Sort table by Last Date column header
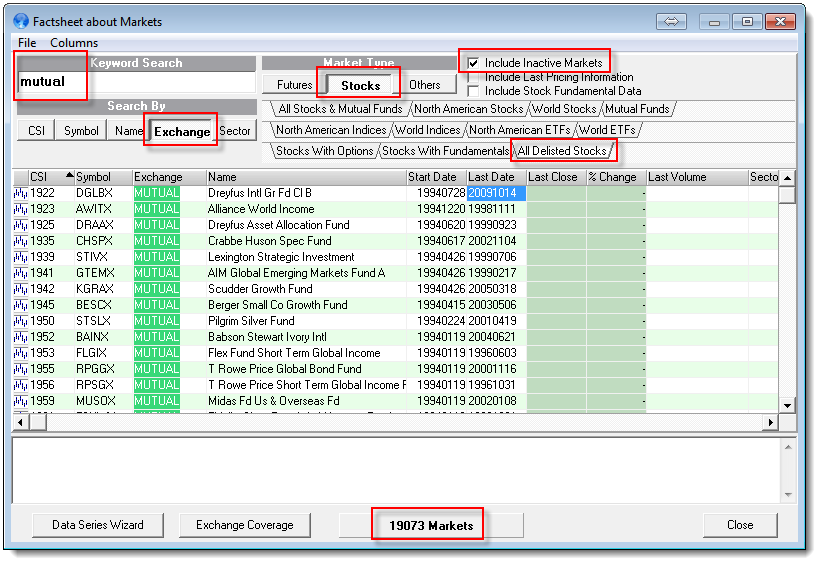821x565 pixels. coord(496,177)
